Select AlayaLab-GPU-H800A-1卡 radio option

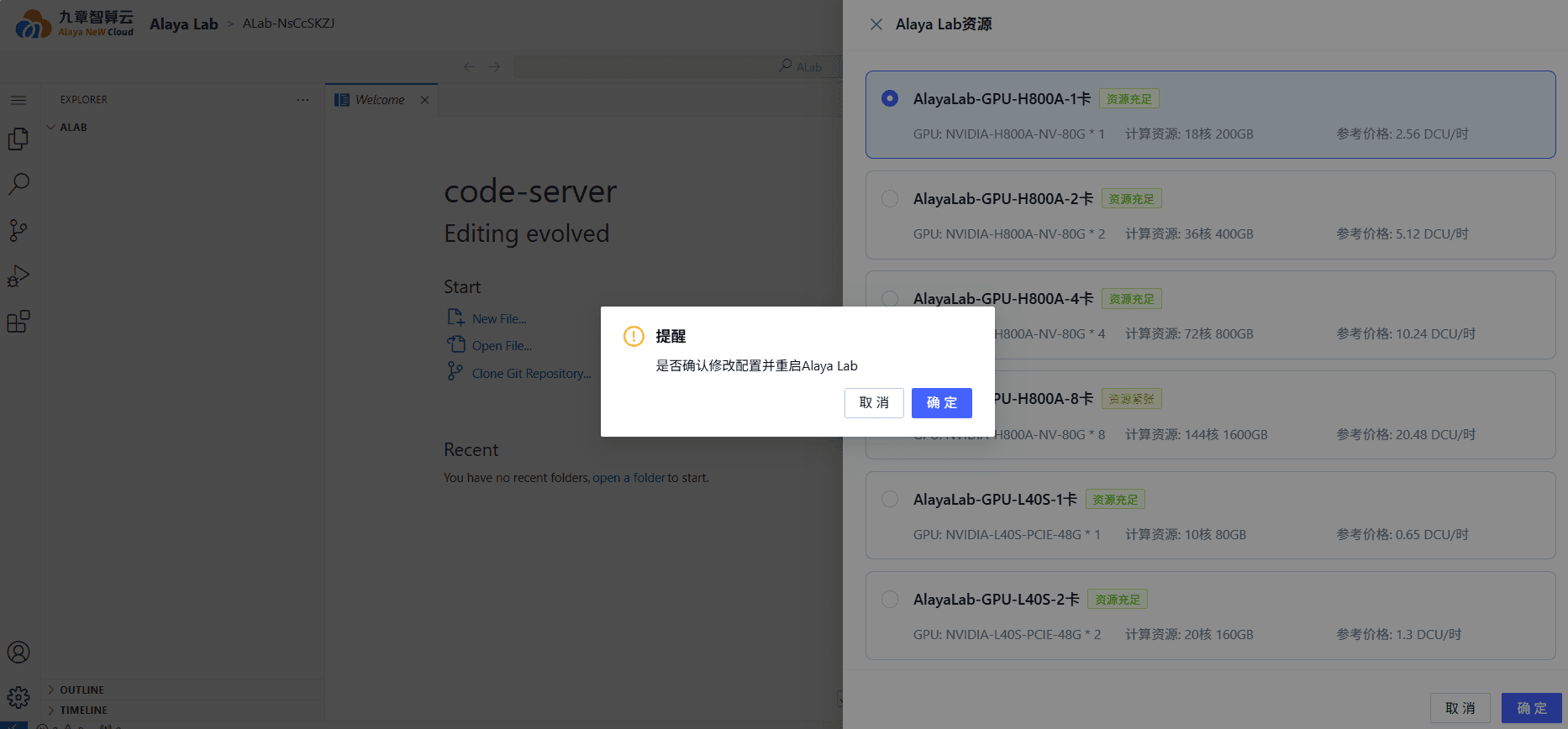[x=890, y=98]
